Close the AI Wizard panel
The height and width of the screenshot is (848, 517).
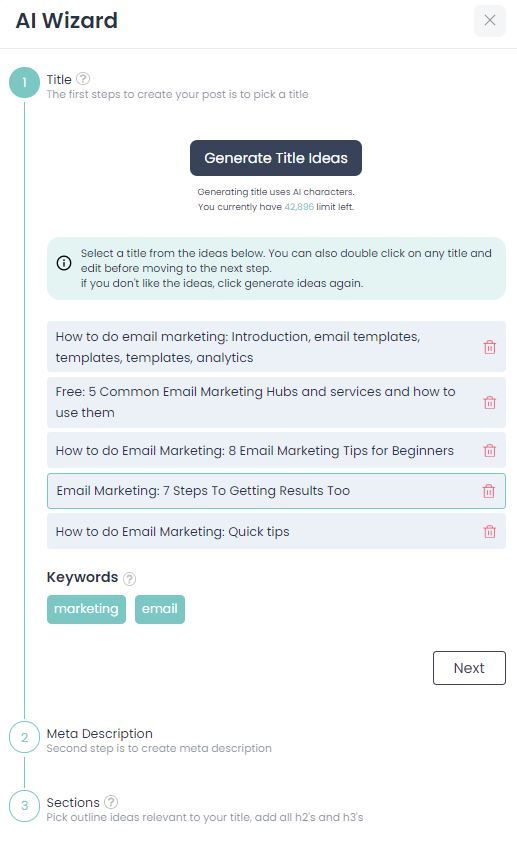point(490,21)
